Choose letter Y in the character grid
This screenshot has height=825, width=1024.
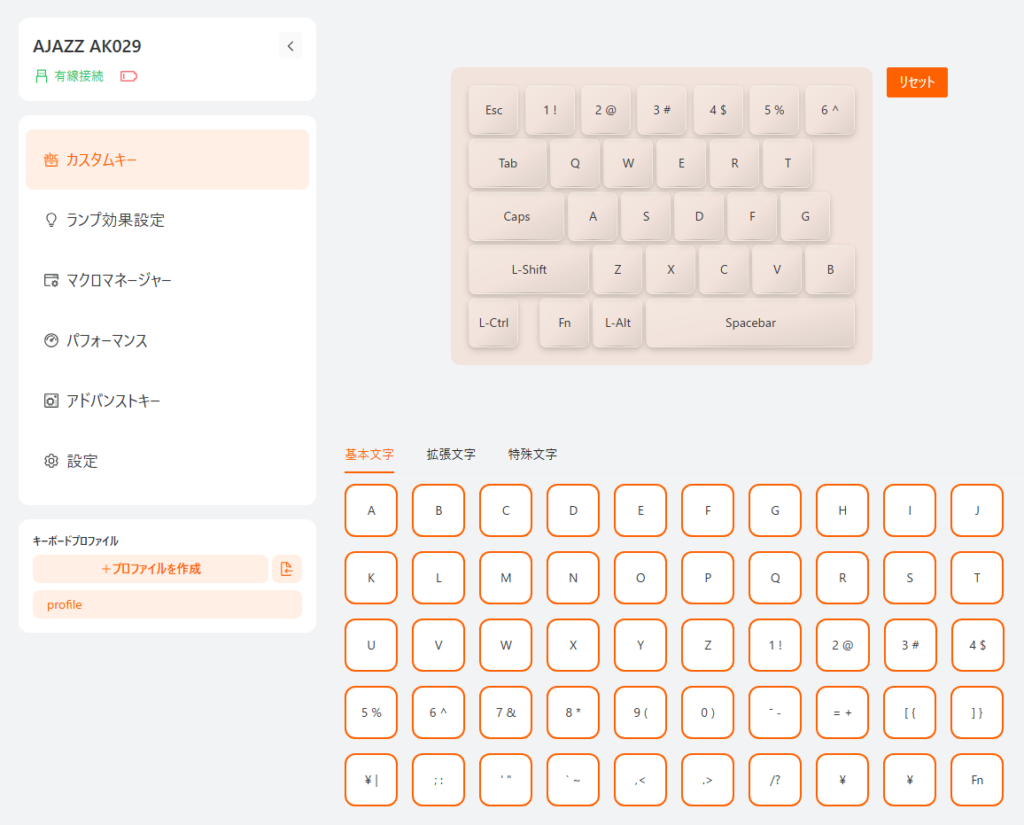click(x=641, y=645)
